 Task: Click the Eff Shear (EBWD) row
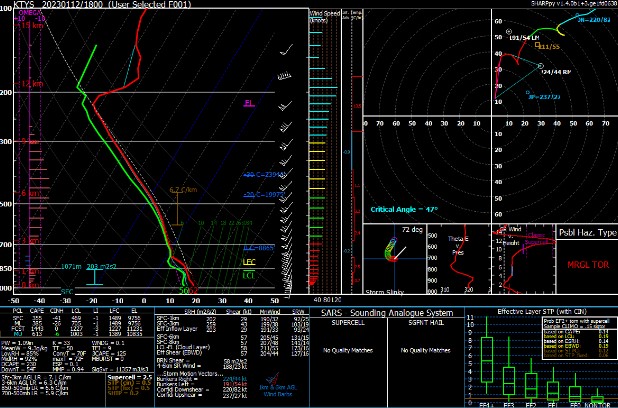[233, 353]
